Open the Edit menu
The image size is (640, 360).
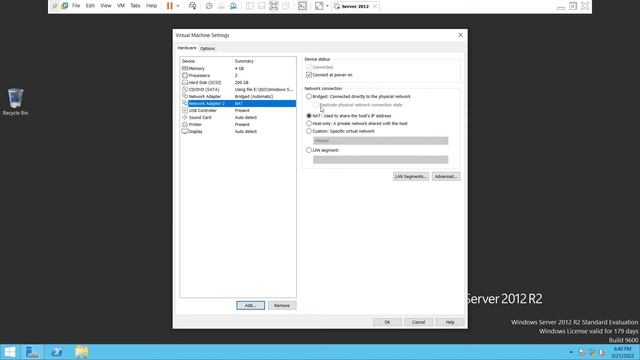point(90,6)
